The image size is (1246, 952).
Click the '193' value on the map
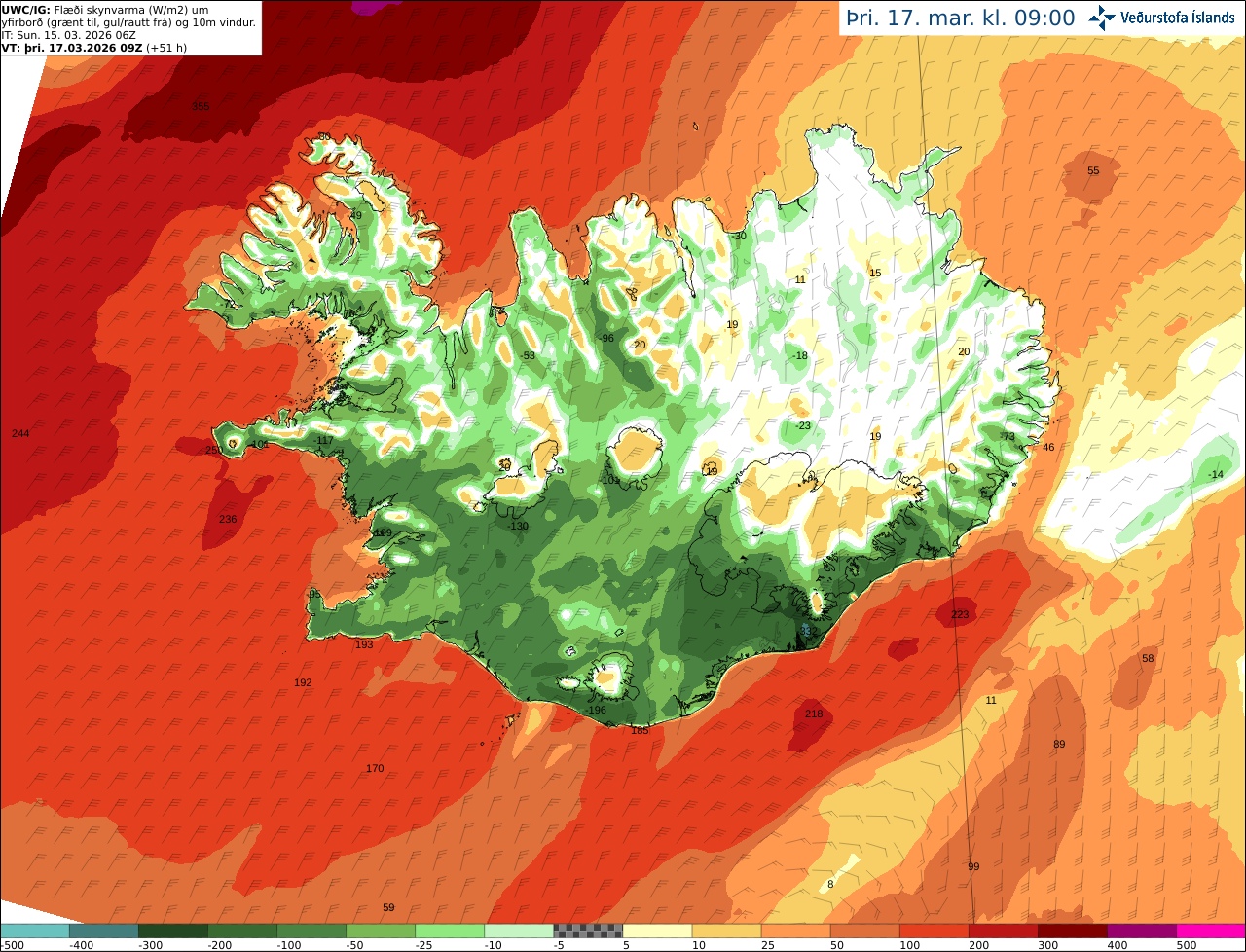364,644
